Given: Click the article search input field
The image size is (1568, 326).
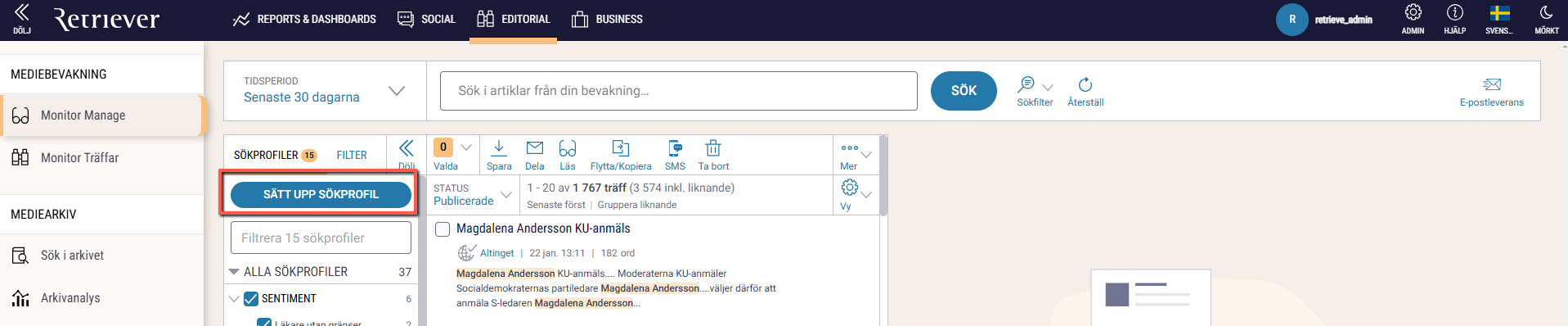Looking at the screenshot, I should click(x=678, y=91).
